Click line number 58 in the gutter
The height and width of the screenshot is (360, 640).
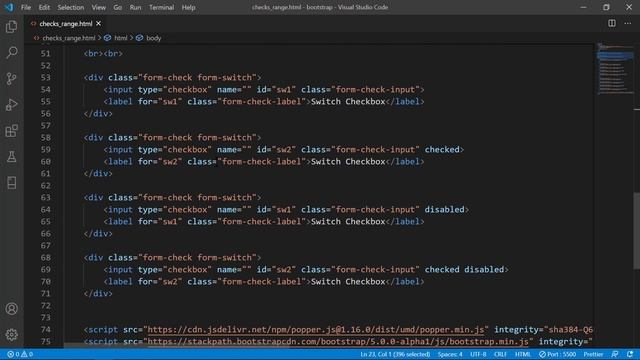pos(46,138)
